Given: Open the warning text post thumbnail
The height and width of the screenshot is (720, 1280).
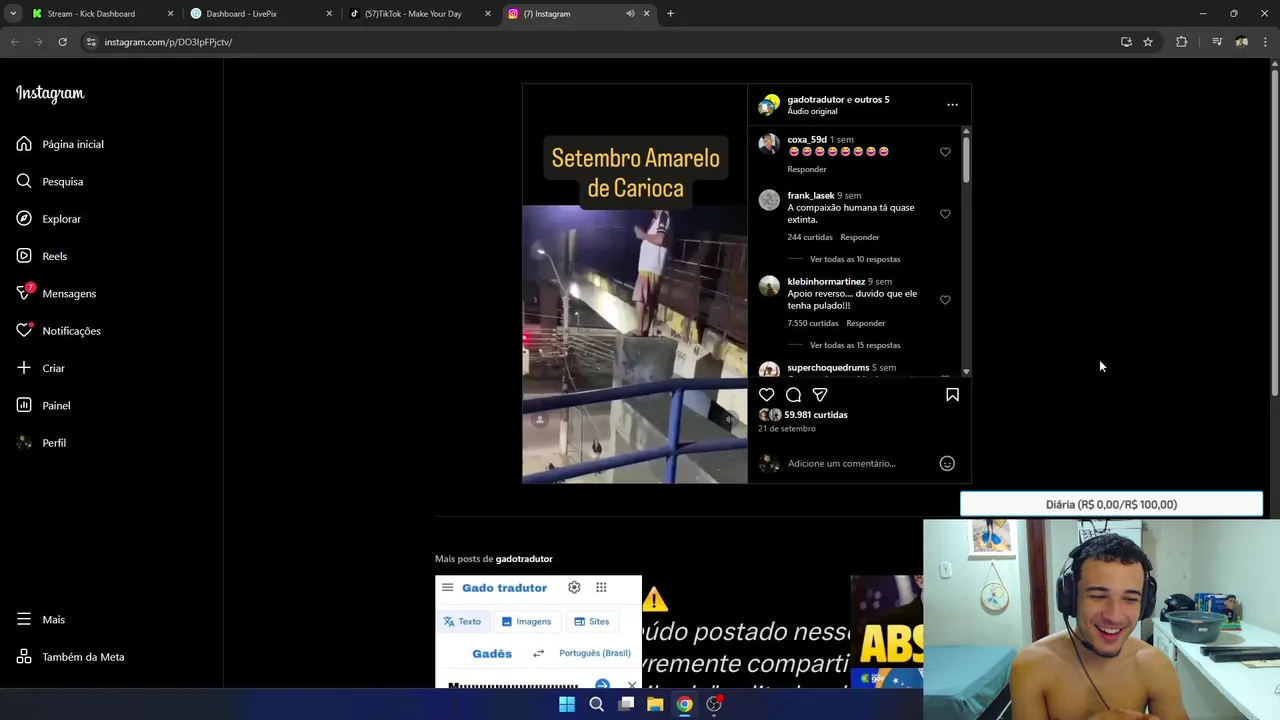Looking at the screenshot, I should [x=745, y=632].
